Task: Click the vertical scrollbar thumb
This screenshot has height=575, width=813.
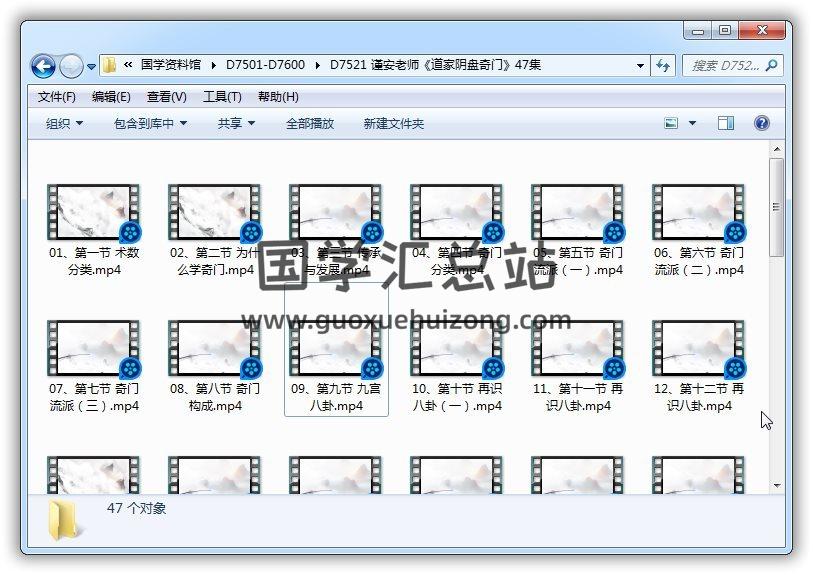Action: 776,206
